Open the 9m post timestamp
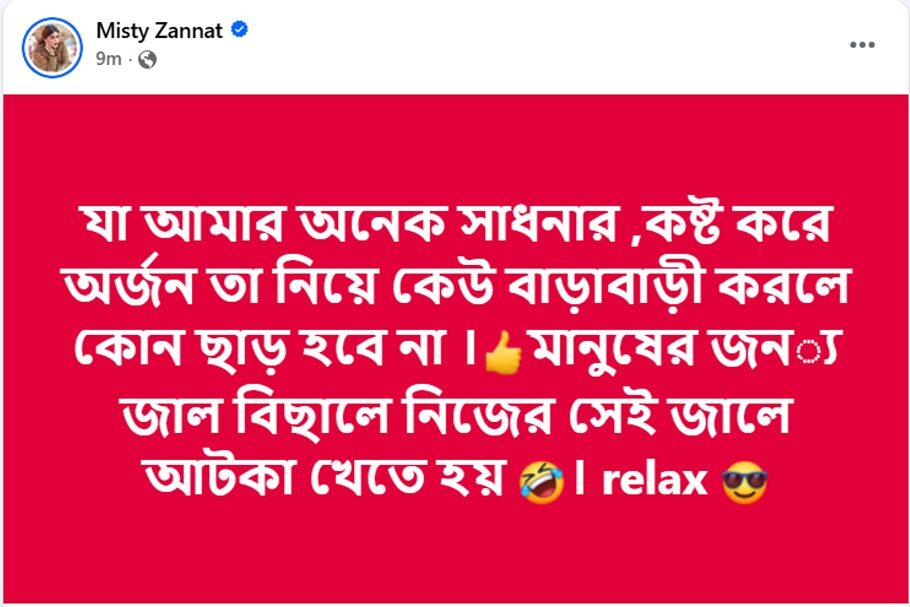Image resolution: width=910 pixels, height=607 pixels. coord(109,59)
